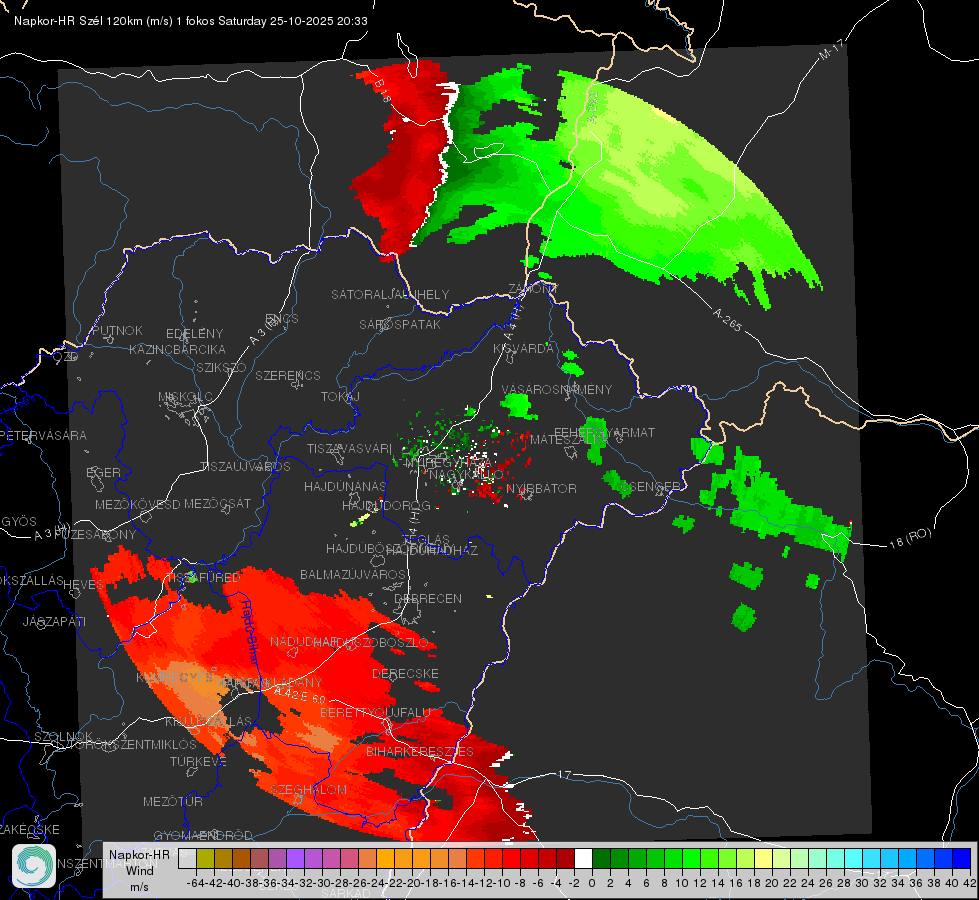
Task: Click the SZEGHALOM label
Action: tap(308, 789)
